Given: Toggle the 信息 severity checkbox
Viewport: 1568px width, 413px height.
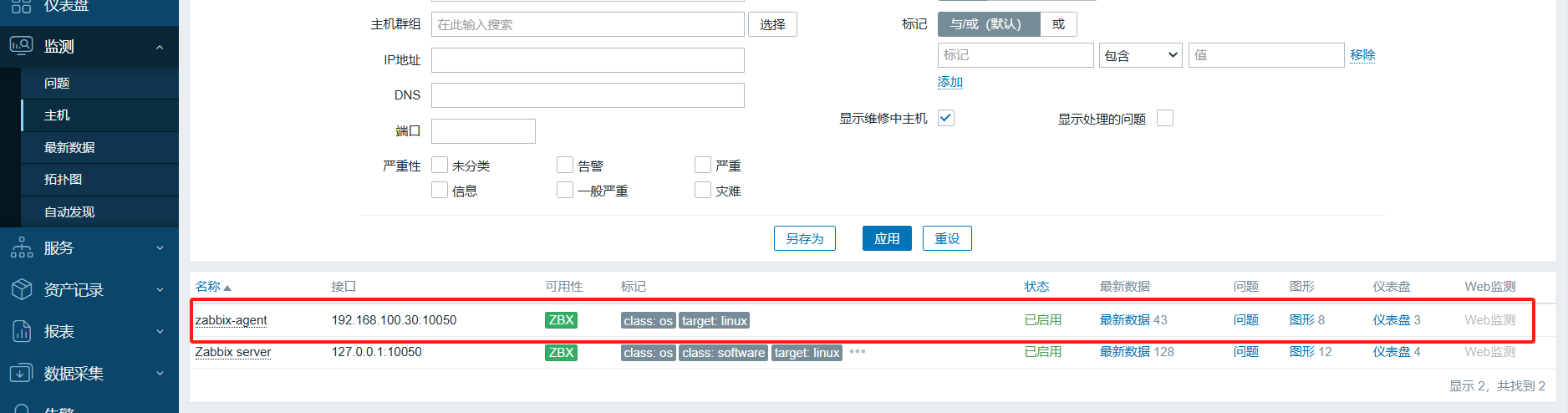Looking at the screenshot, I should 440,190.
